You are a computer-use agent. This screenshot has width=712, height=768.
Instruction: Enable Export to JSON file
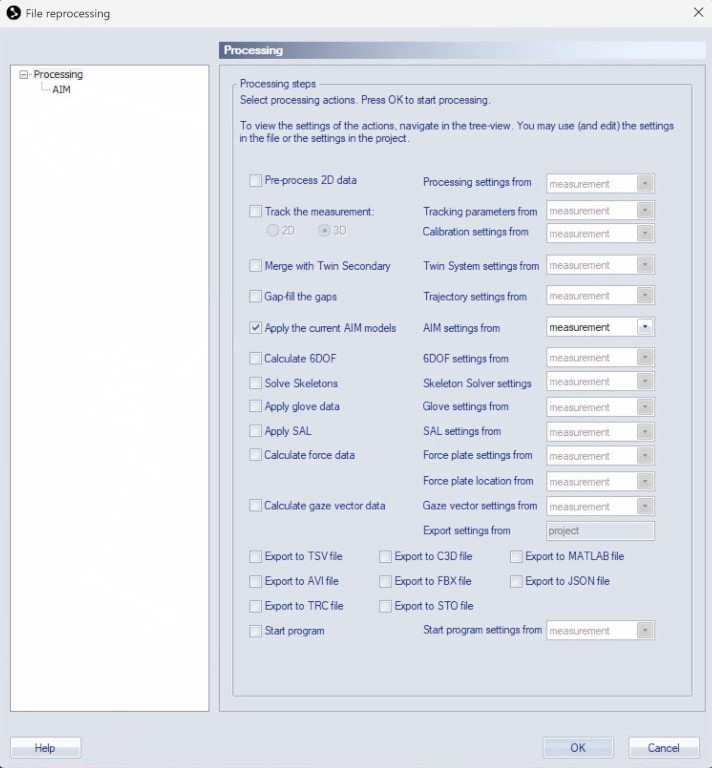pyautogui.click(x=516, y=581)
